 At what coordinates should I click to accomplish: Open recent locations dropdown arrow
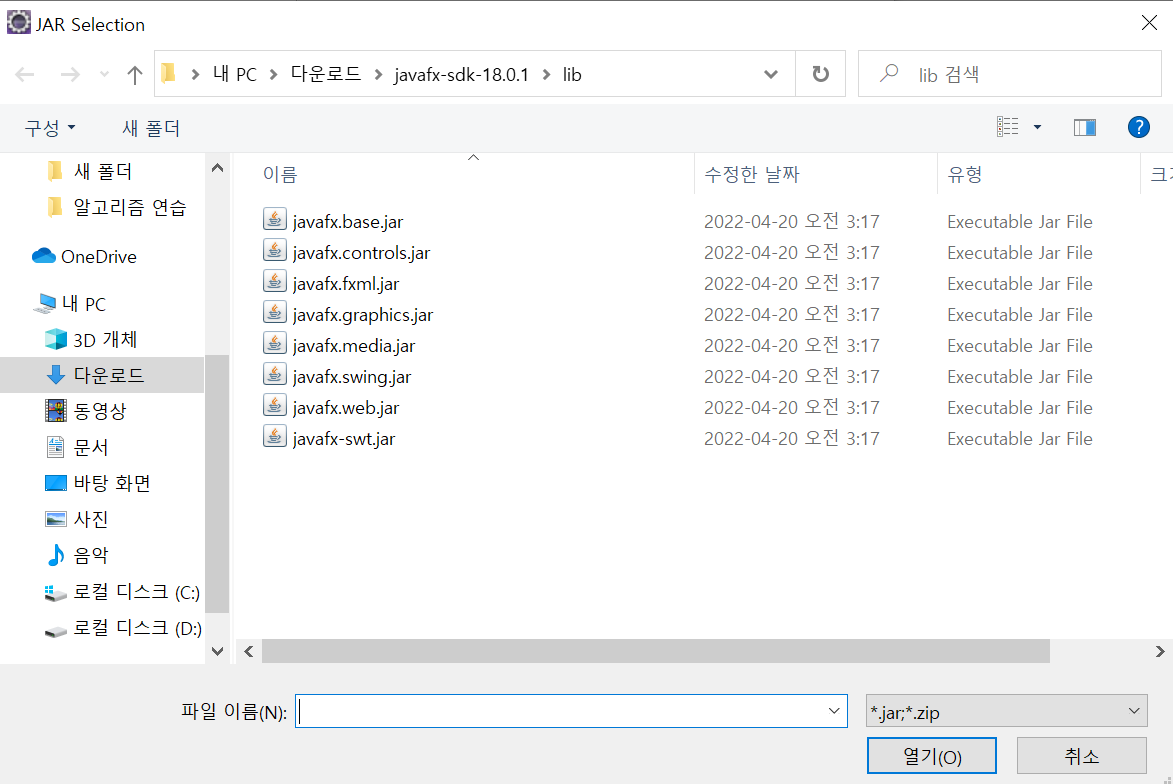pyautogui.click(x=104, y=74)
